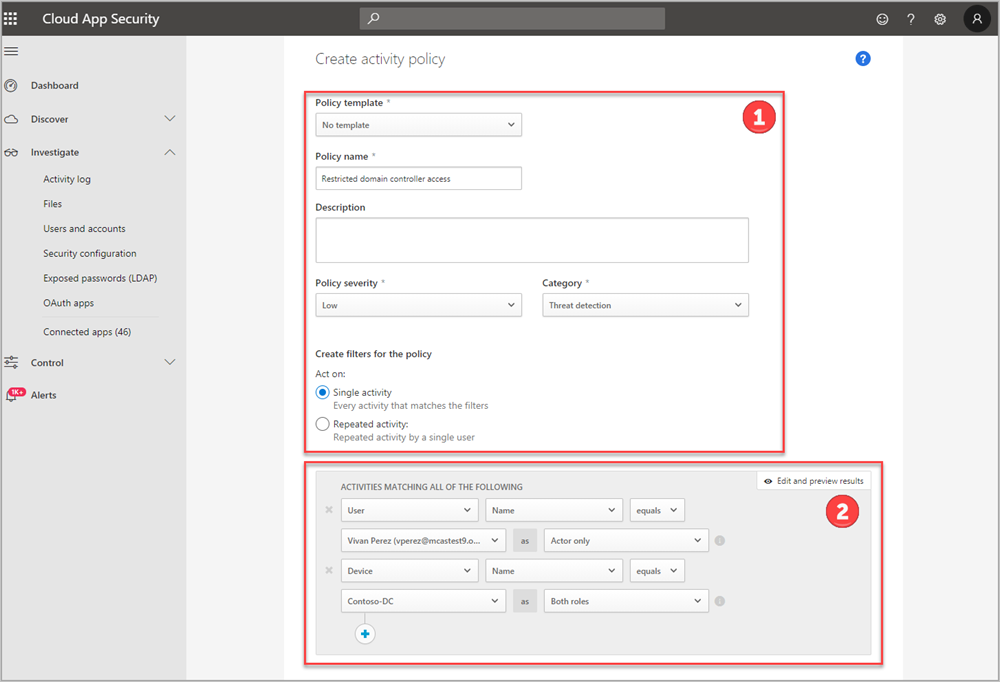1000x682 pixels.
Task: Open the Policy severity dropdown set to Low
Action: 418,304
